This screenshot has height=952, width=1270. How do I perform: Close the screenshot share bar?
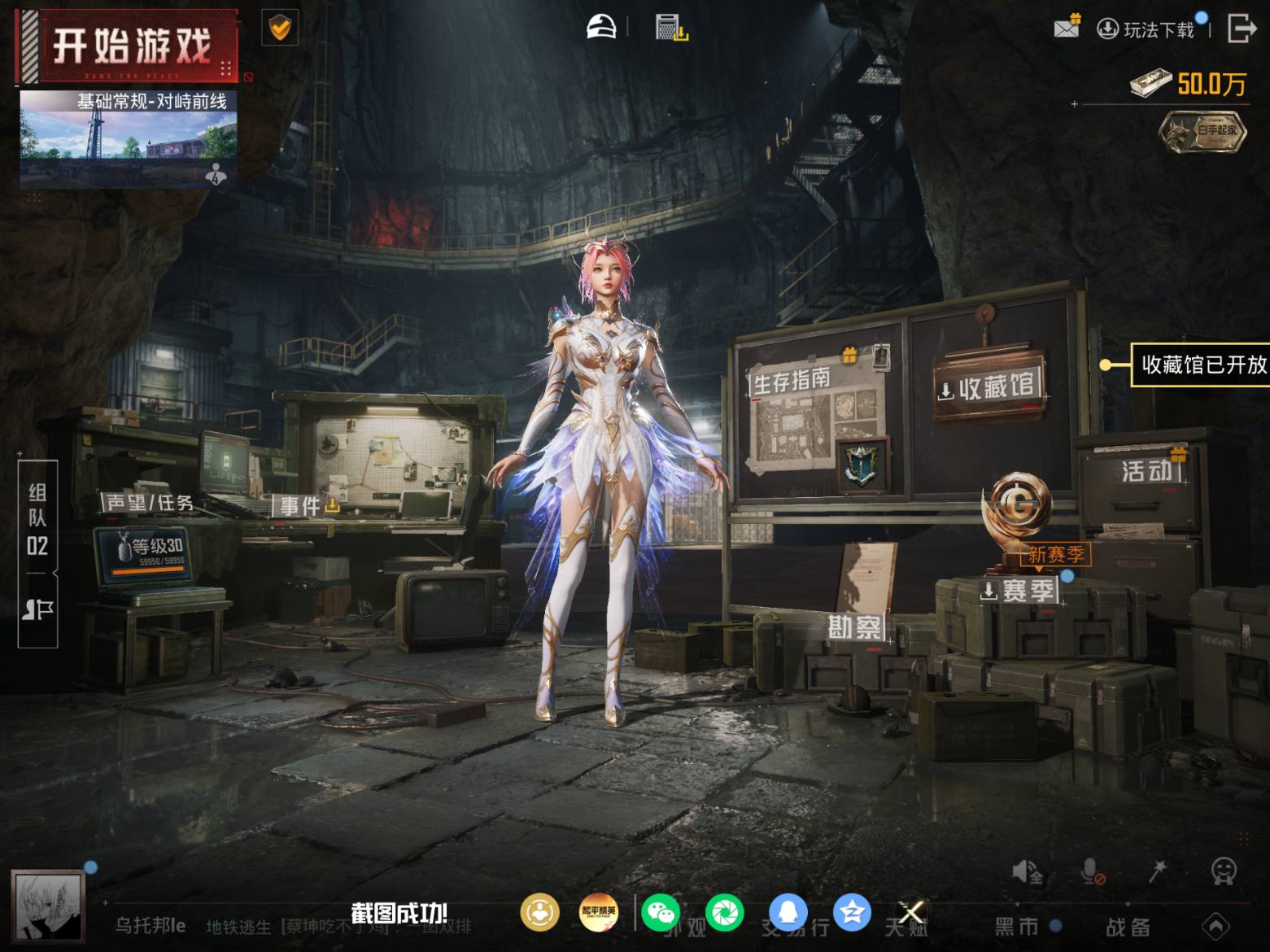click(x=911, y=912)
